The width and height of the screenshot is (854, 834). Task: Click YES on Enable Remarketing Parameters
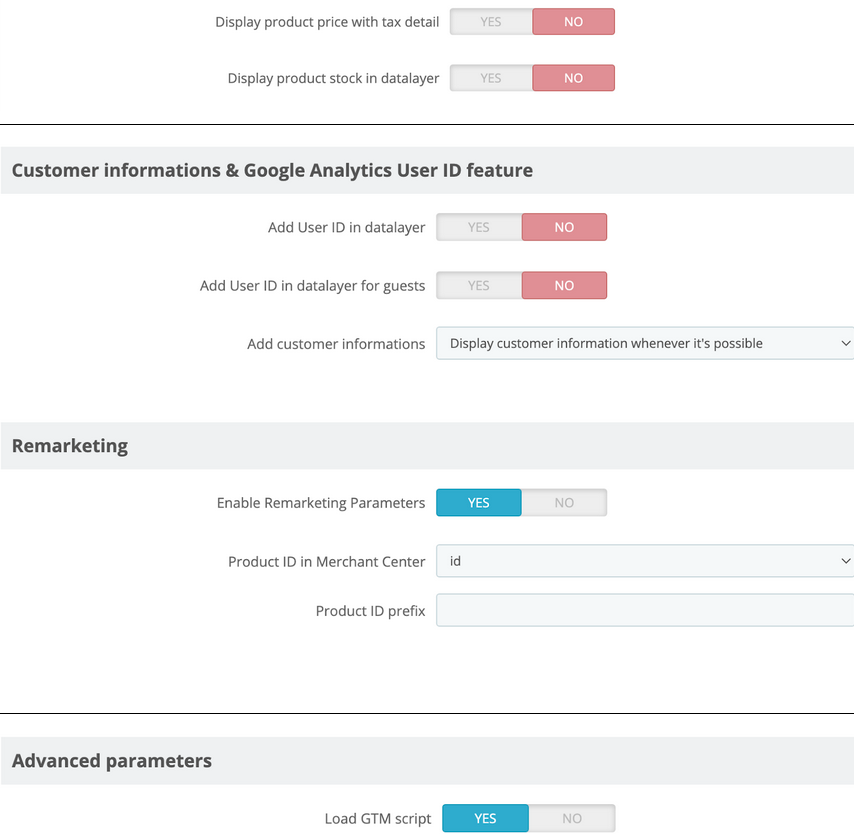coord(479,503)
